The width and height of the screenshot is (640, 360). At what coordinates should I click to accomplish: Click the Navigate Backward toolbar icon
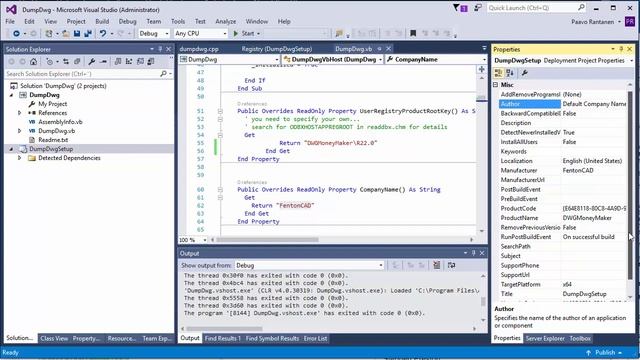tap(16, 33)
